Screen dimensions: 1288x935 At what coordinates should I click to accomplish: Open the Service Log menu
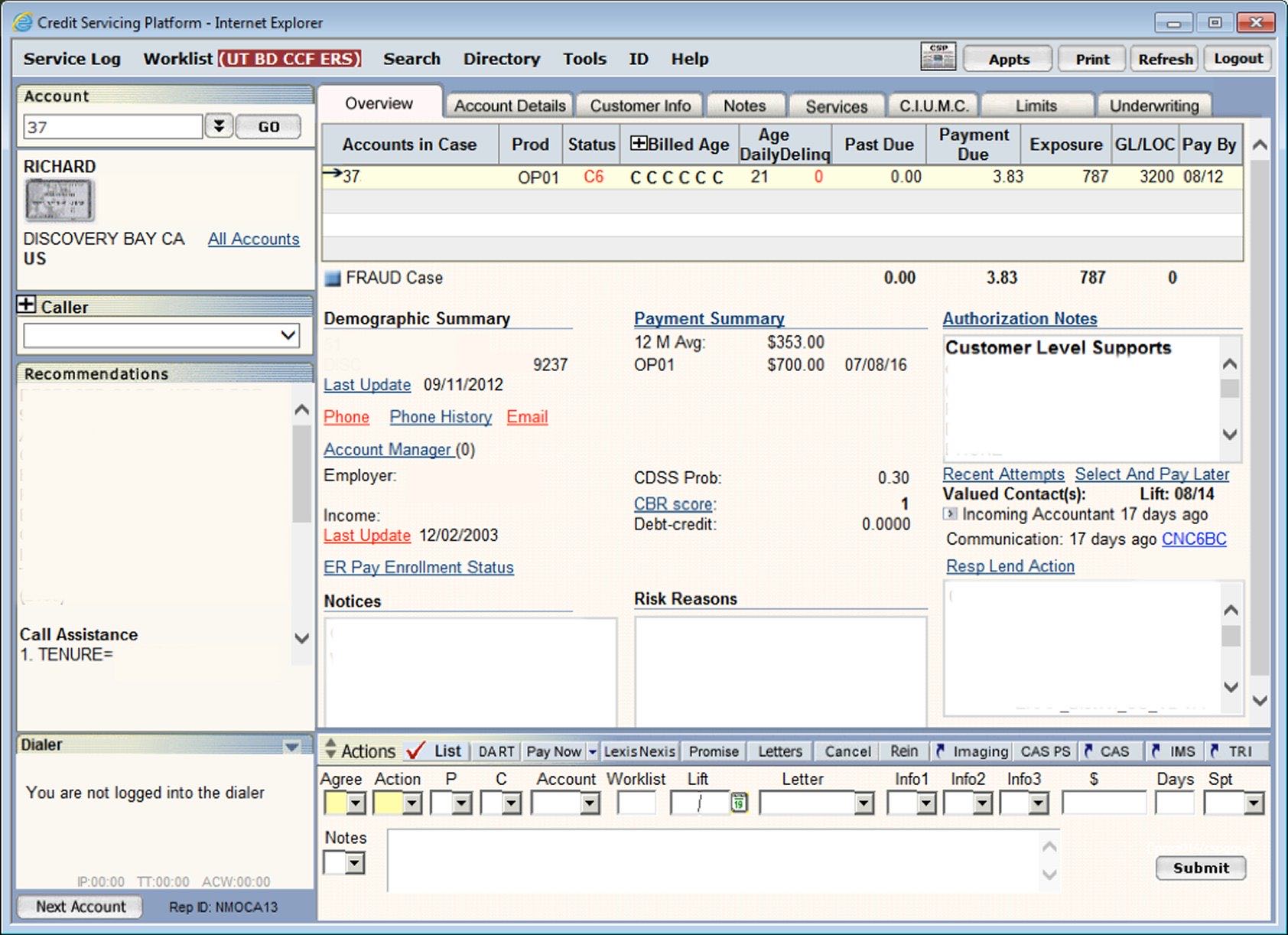click(72, 59)
